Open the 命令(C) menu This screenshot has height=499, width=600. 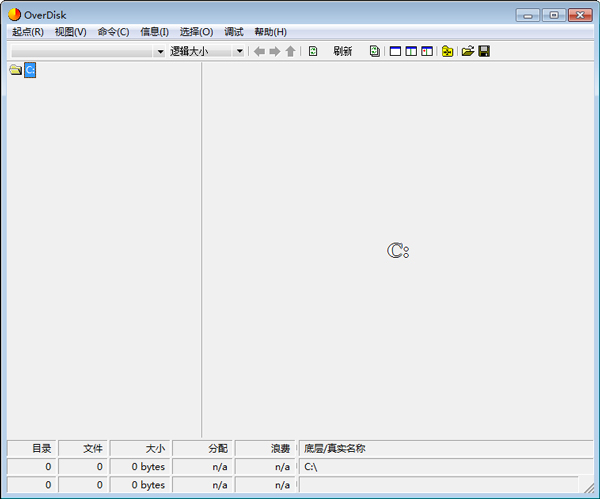[x=113, y=32]
